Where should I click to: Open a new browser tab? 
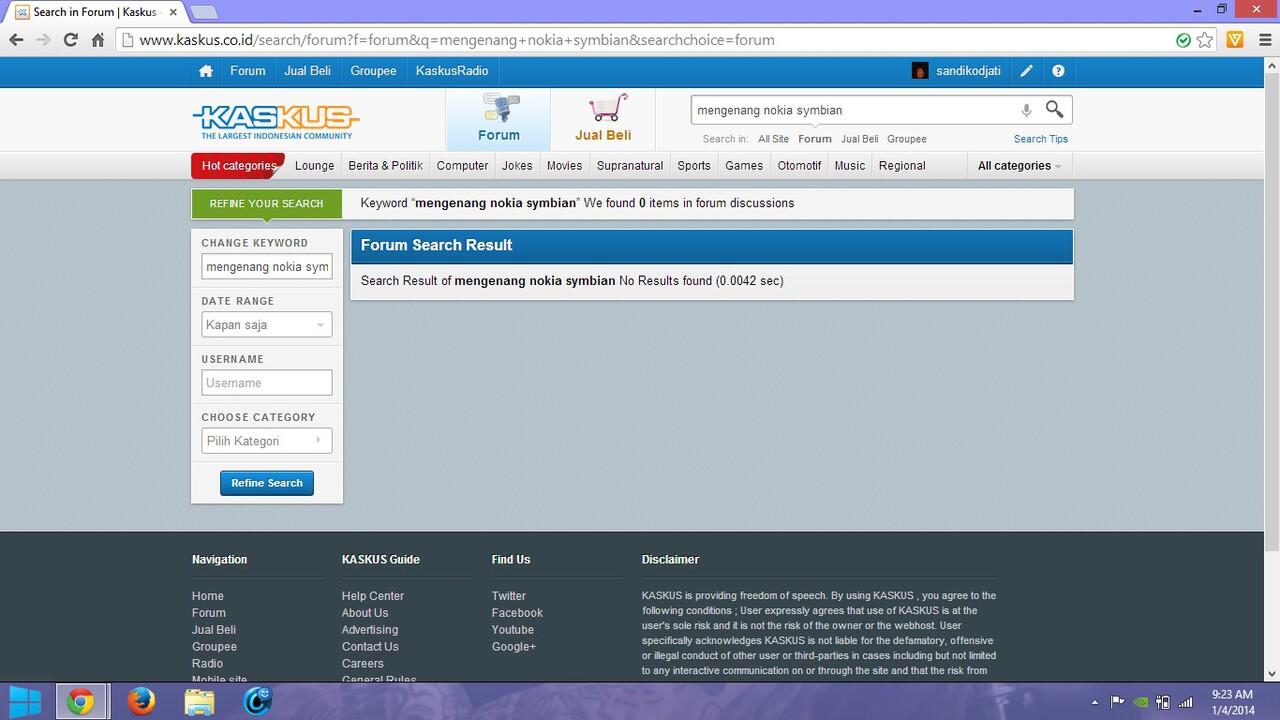tap(204, 12)
